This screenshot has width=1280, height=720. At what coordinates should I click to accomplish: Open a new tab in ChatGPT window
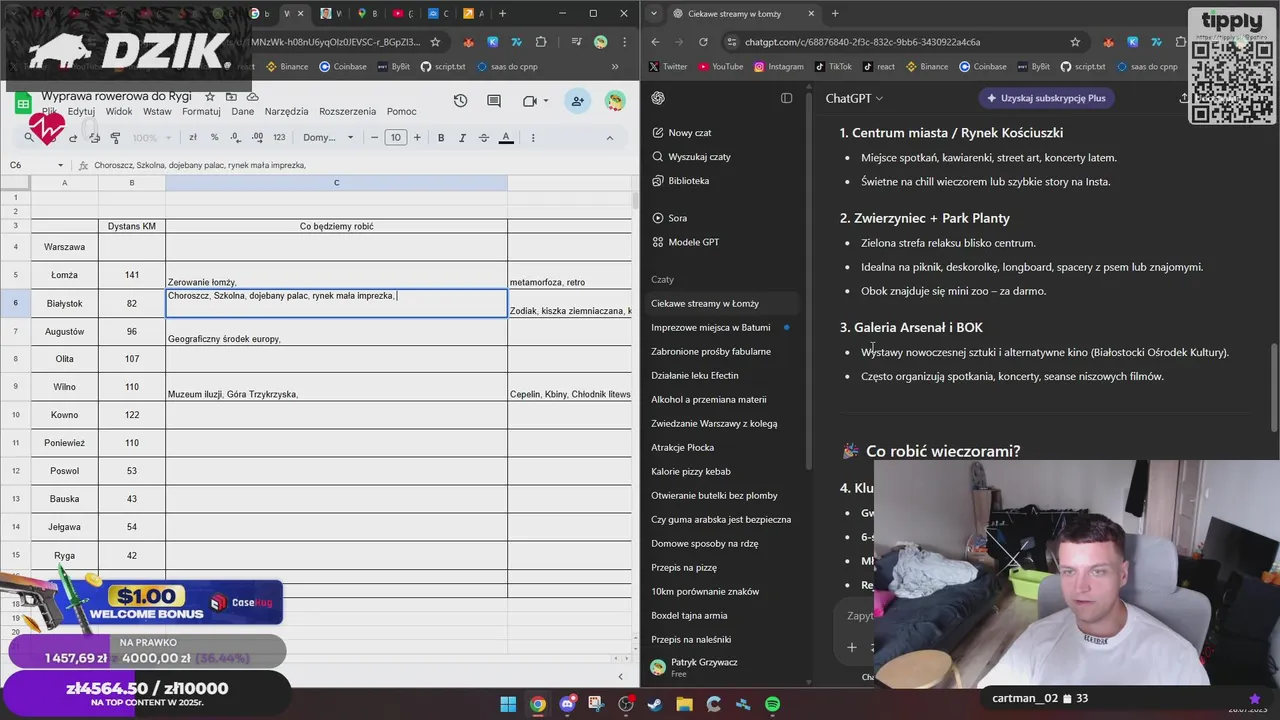coord(835,14)
